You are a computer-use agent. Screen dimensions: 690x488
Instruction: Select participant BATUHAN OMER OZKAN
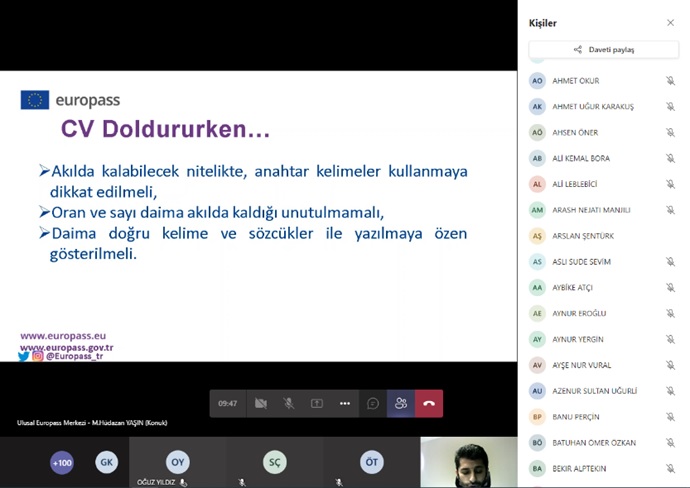point(602,443)
